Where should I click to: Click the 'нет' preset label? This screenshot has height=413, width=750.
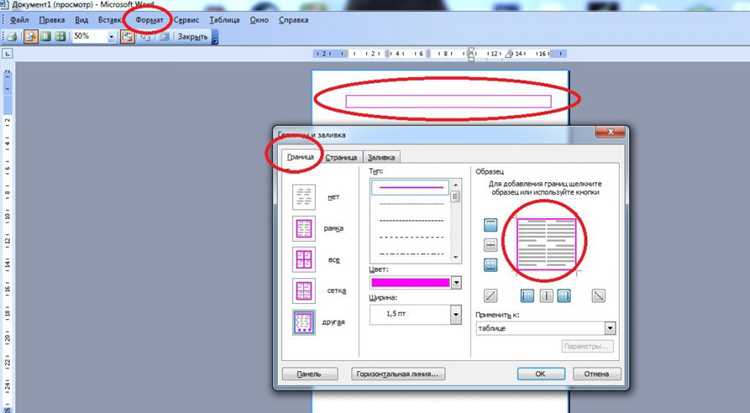point(333,197)
